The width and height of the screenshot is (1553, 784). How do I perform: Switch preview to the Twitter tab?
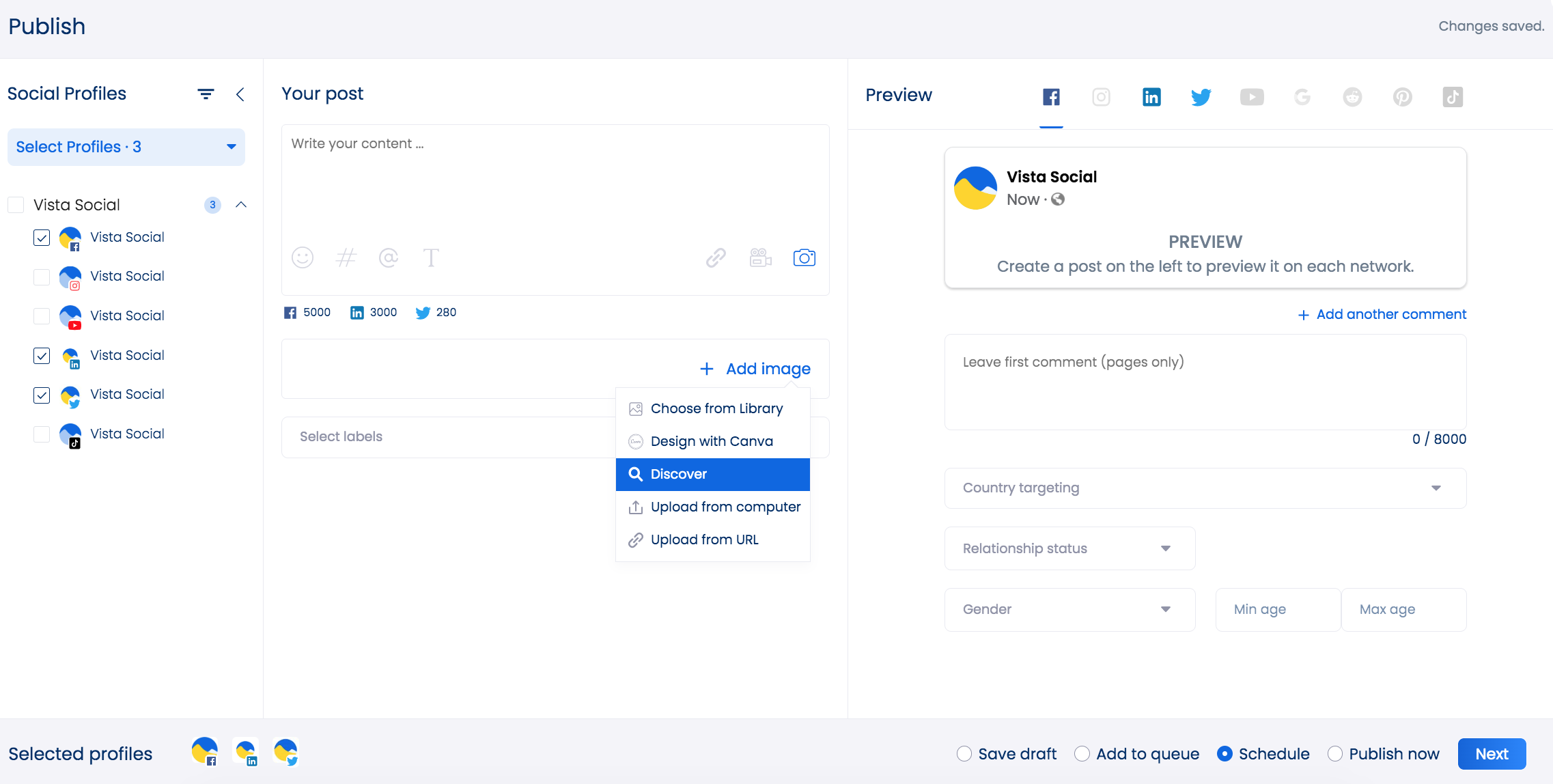pos(1201,97)
